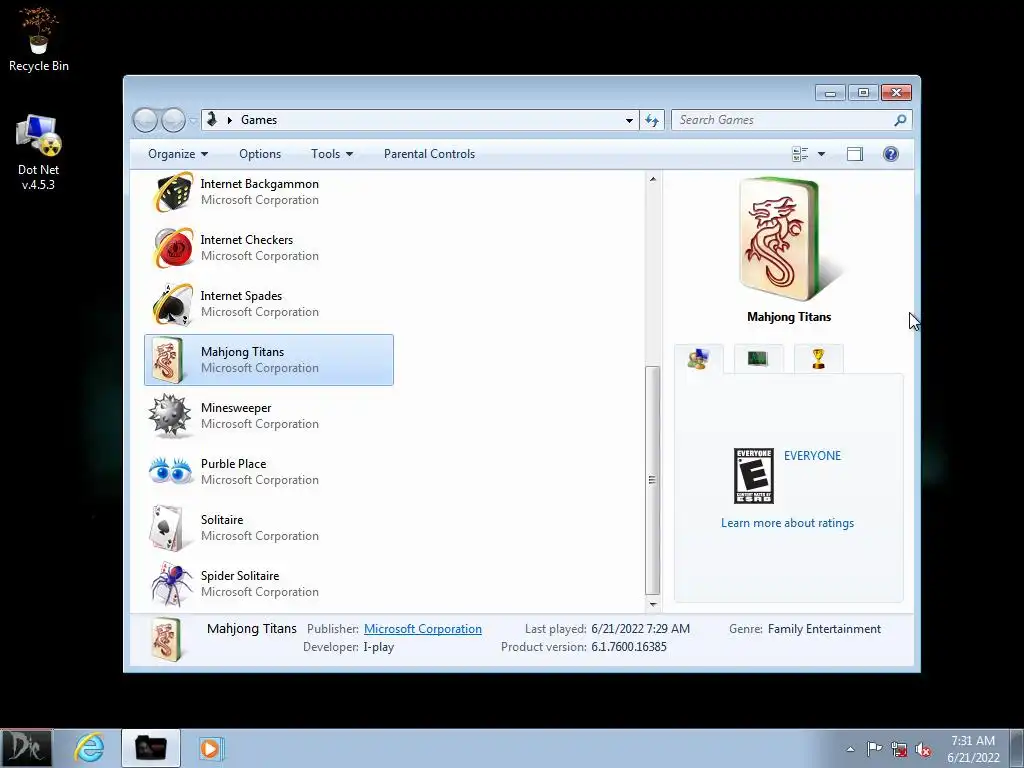Select the Minesweeper text label
Screen dimensions: 1024x768
pos(236,408)
